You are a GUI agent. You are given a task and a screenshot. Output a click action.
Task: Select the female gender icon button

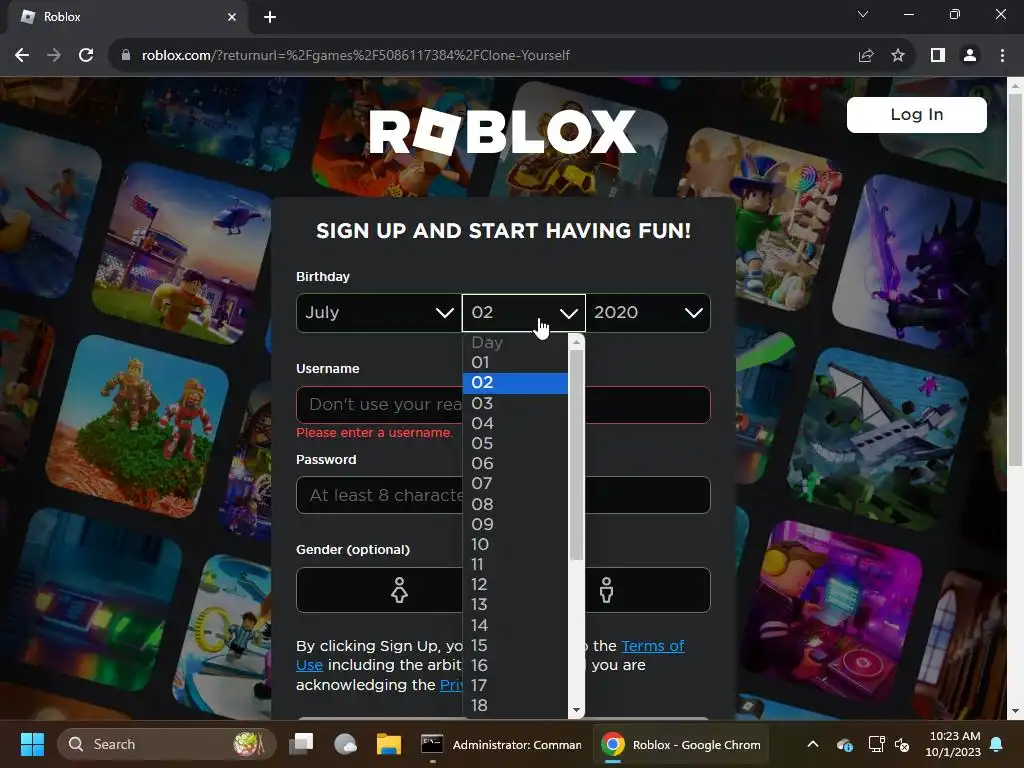[399, 590]
